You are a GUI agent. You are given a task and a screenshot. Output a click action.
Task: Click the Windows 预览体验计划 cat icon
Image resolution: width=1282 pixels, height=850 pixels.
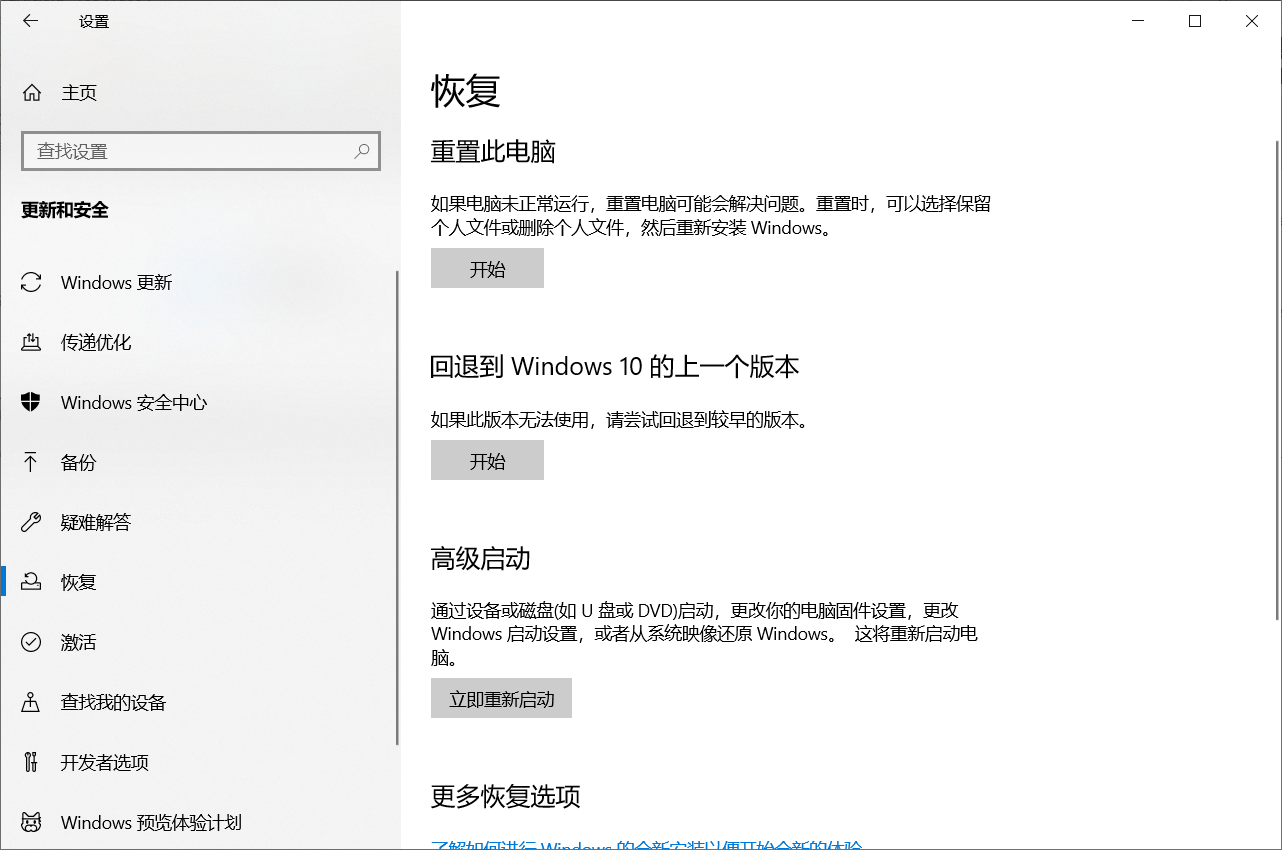point(31,823)
